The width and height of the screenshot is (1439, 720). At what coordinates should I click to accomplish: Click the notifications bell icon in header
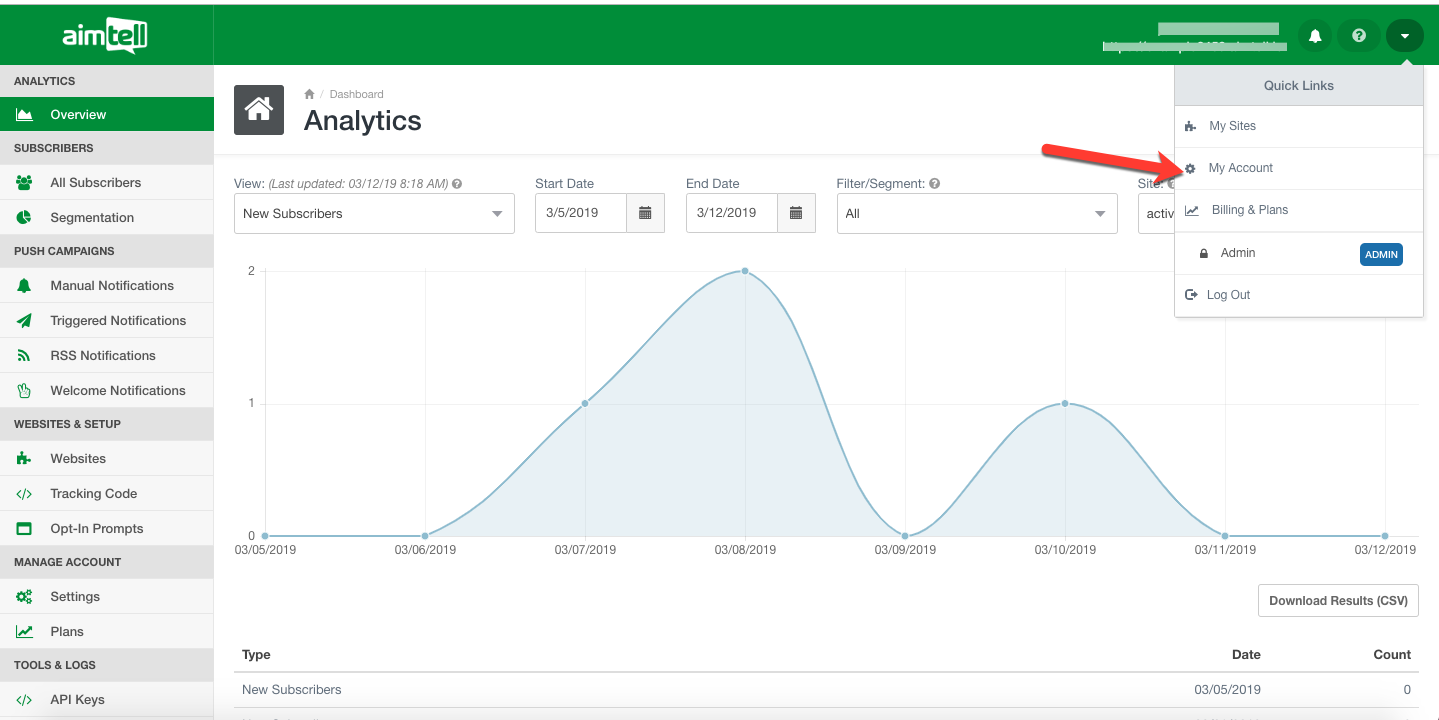tap(1315, 36)
